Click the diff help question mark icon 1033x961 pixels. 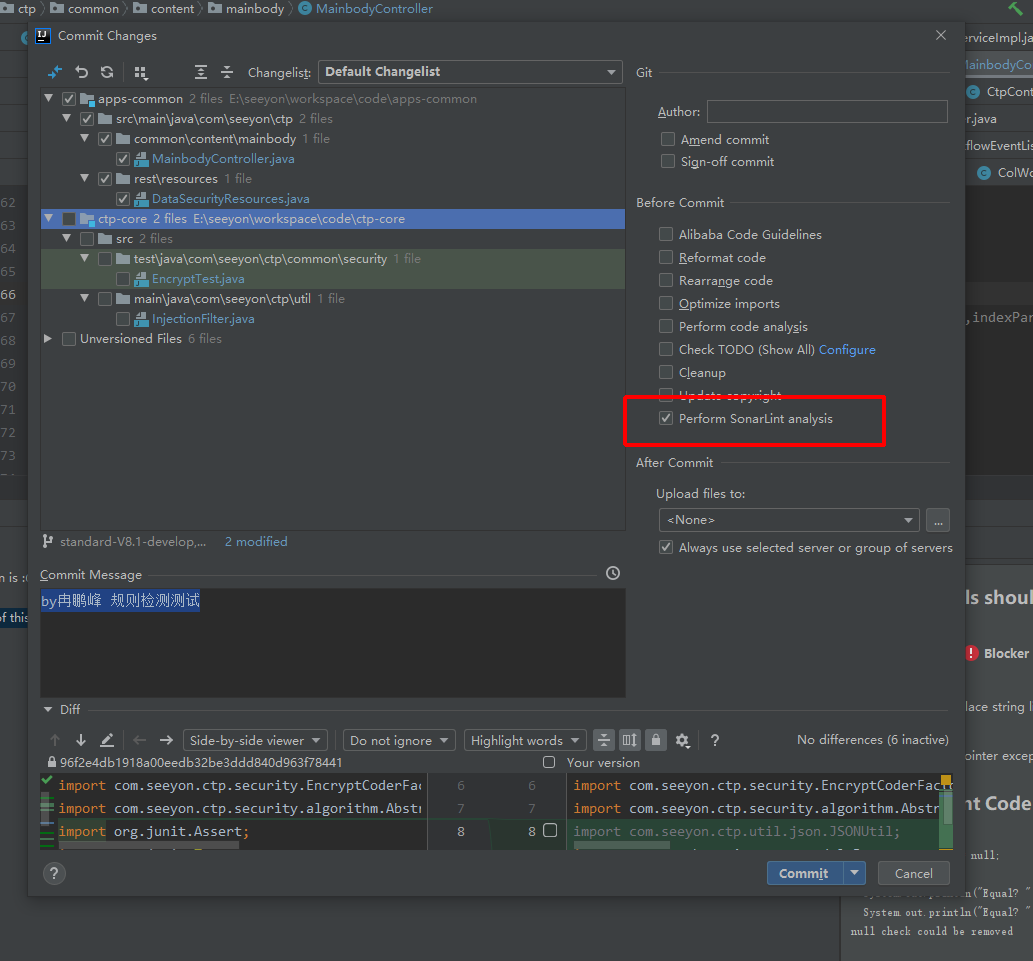click(715, 740)
